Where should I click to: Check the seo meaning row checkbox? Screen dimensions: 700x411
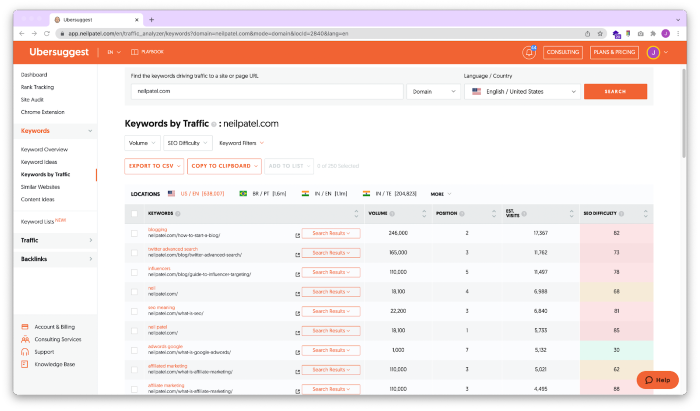(x=134, y=311)
